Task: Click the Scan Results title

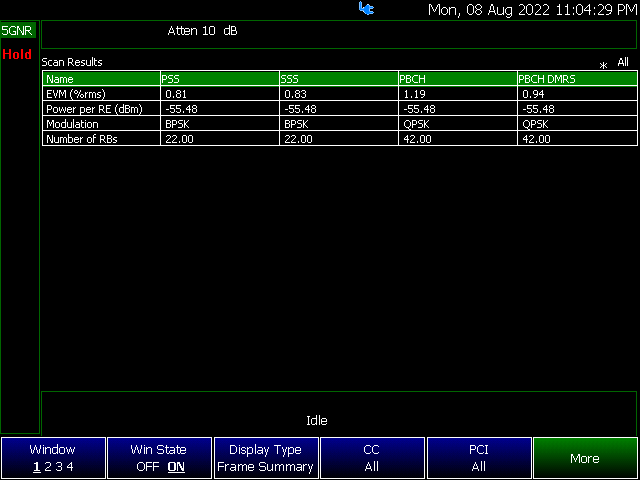Action: click(x=72, y=62)
